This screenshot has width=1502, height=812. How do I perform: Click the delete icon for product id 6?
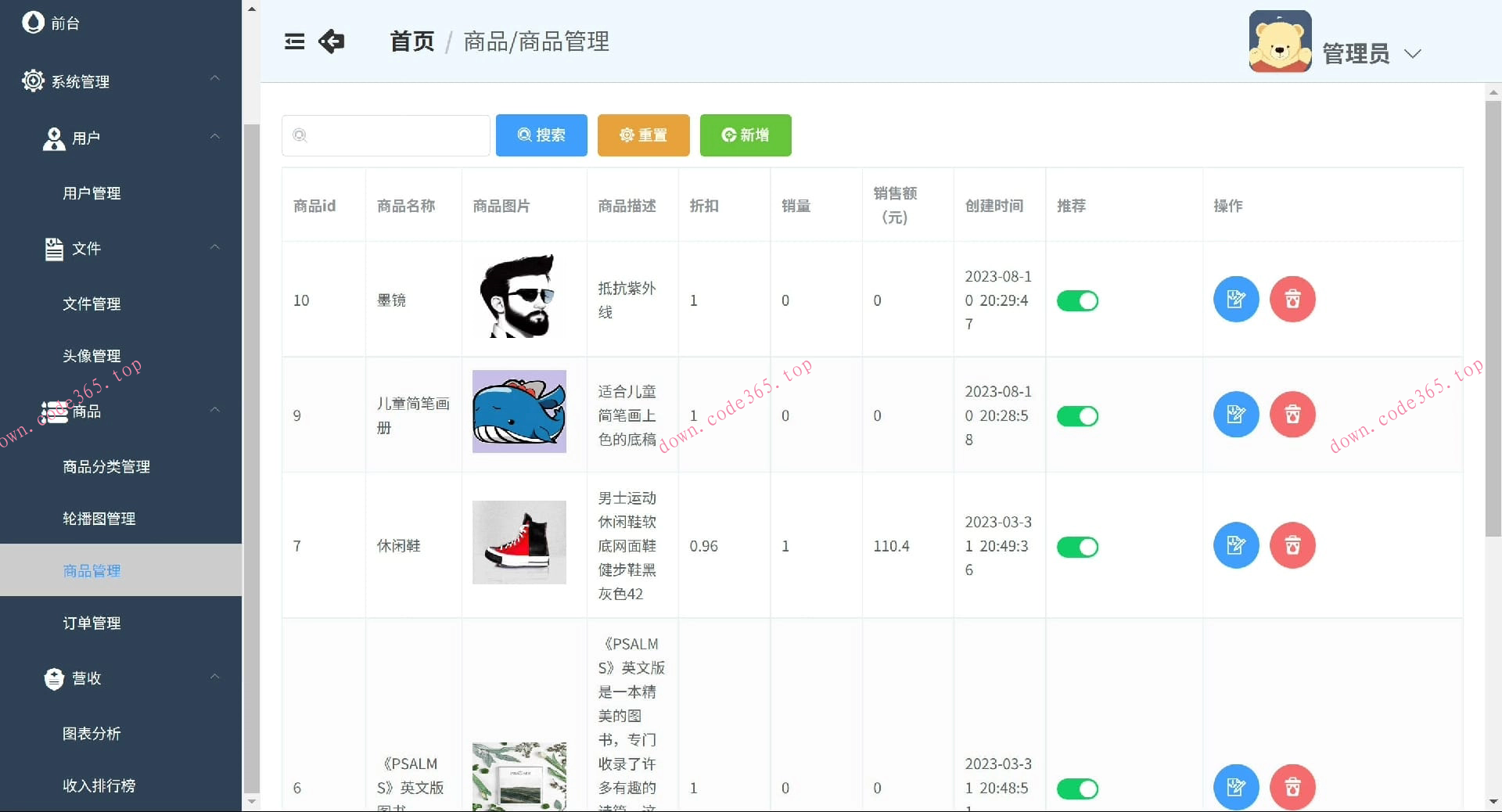tap(1292, 788)
